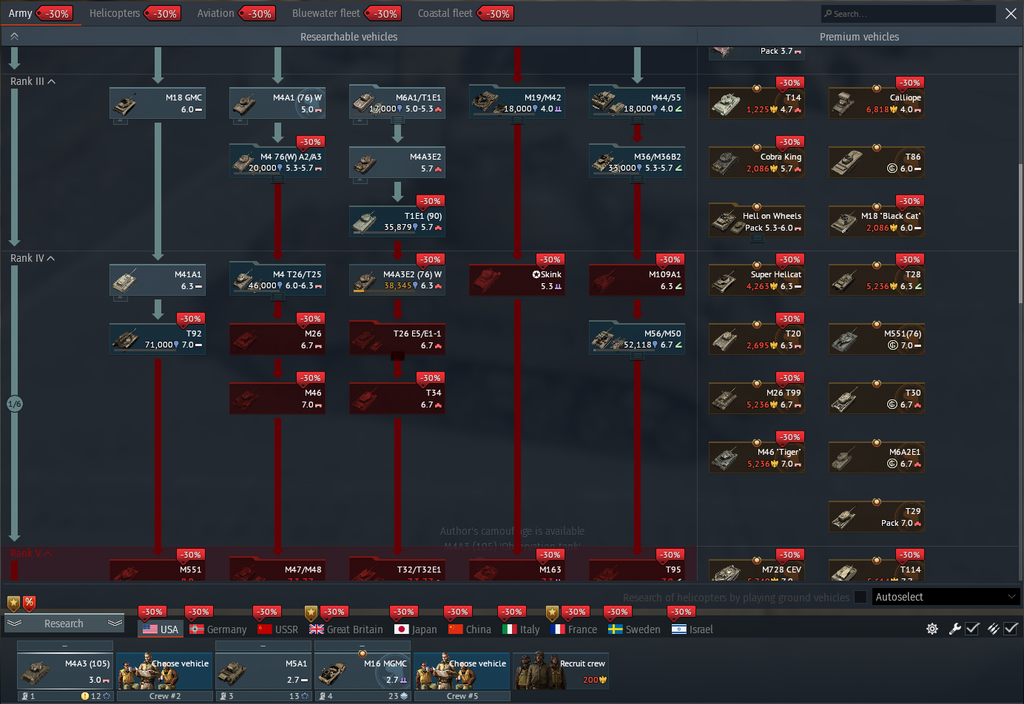Expand the M44/55 vehicle group
This screenshot has height=704, width=1024.
637,103
